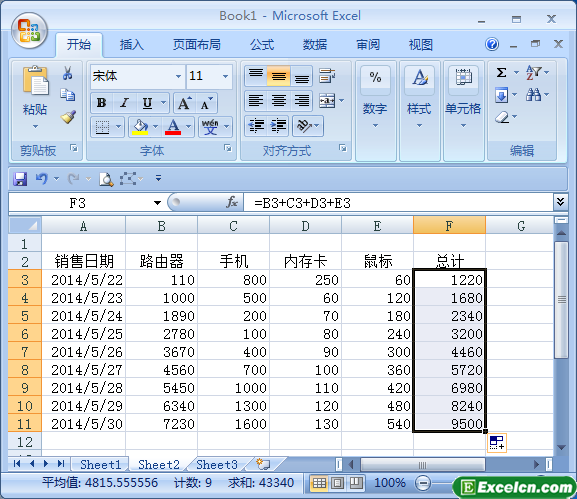The width and height of the screenshot is (577, 499).
Task: Click the wén phonetic guide icon
Action: [x=210, y=127]
